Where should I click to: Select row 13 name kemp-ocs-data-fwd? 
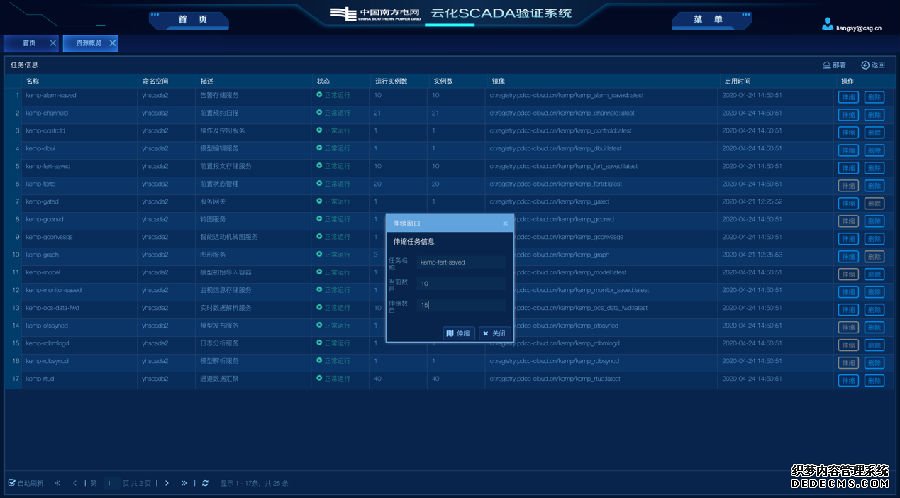[52, 308]
